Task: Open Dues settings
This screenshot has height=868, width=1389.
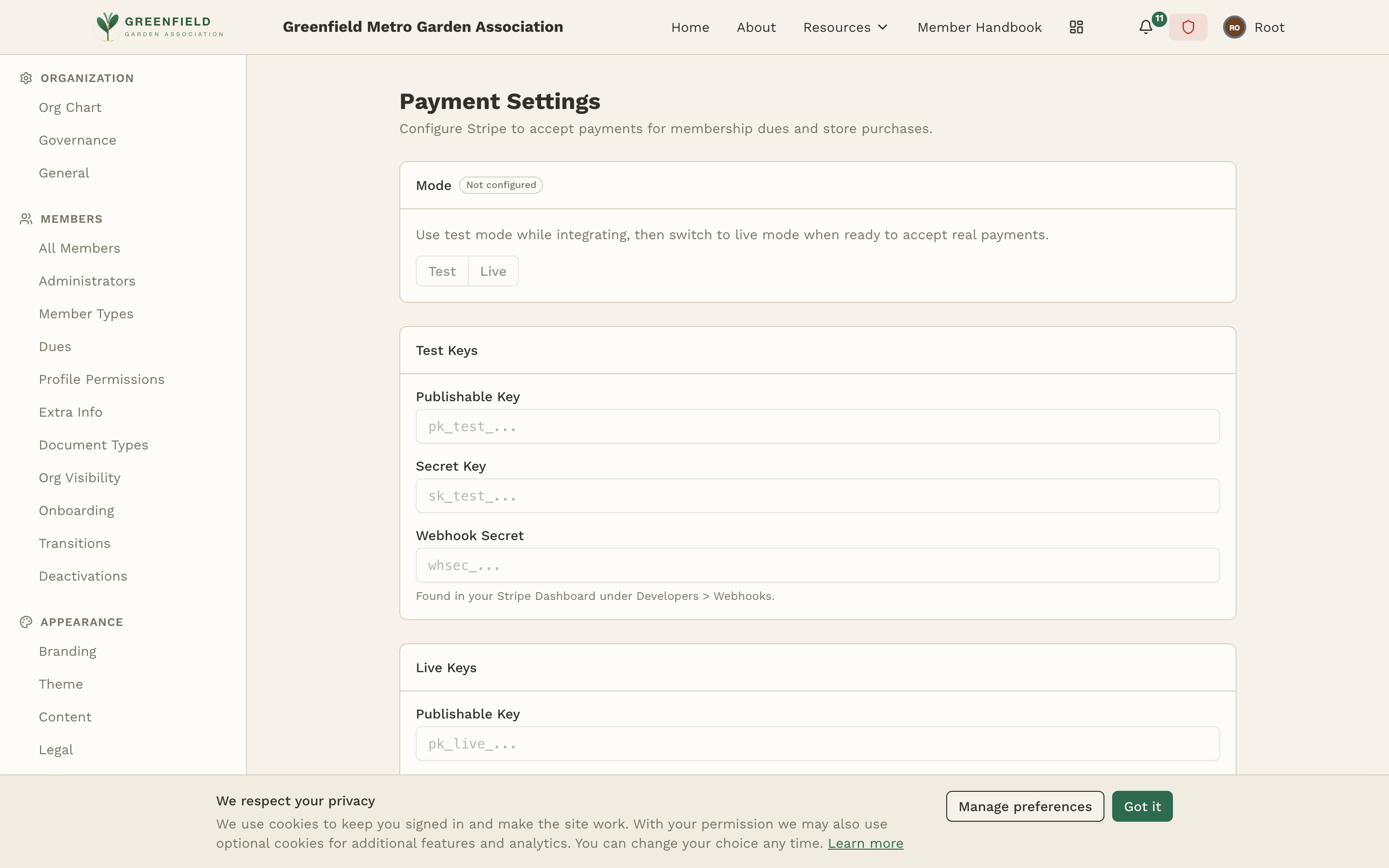Action: point(55,346)
